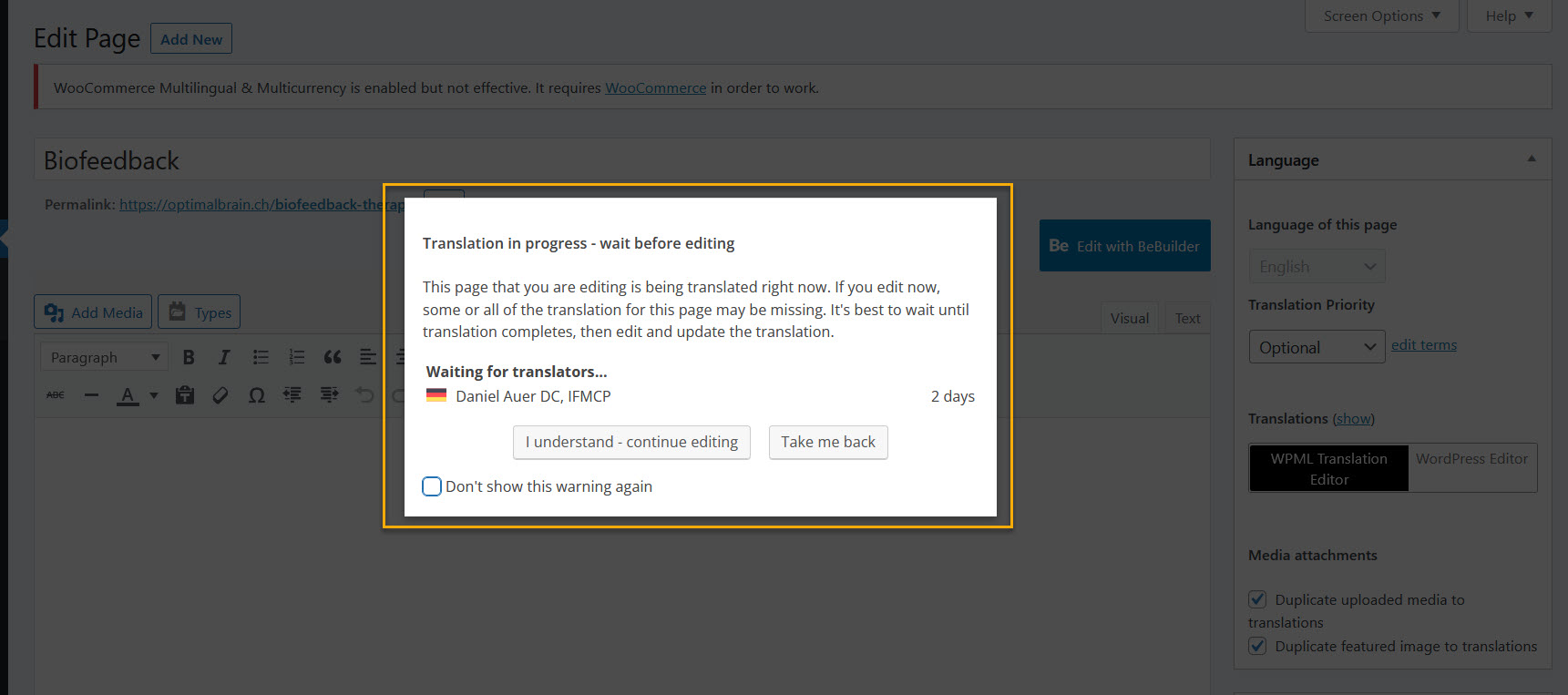
Task: Insert a bulleted list
Action: (x=261, y=357)
